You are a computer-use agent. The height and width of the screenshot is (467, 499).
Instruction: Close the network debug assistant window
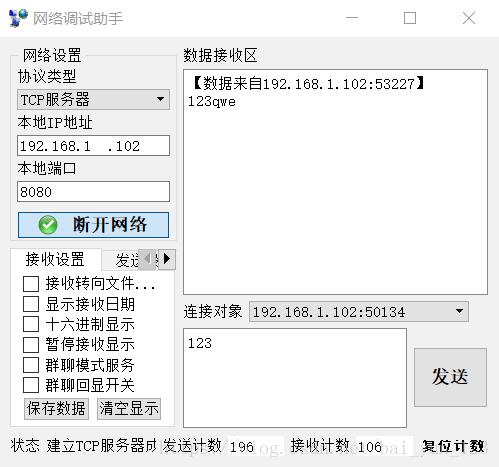click(x=469, y=18)
